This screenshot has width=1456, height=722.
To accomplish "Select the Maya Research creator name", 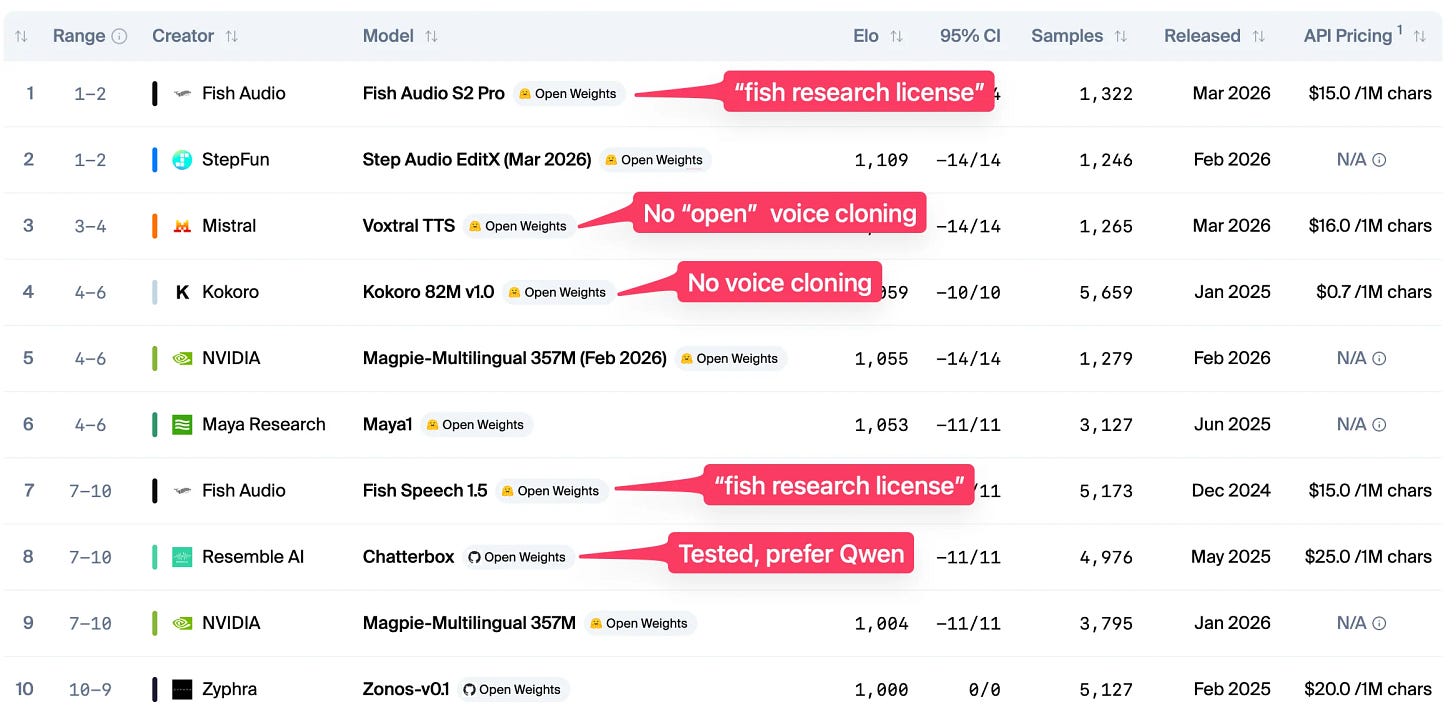I will pyautogui.click(x=264, y=424).
